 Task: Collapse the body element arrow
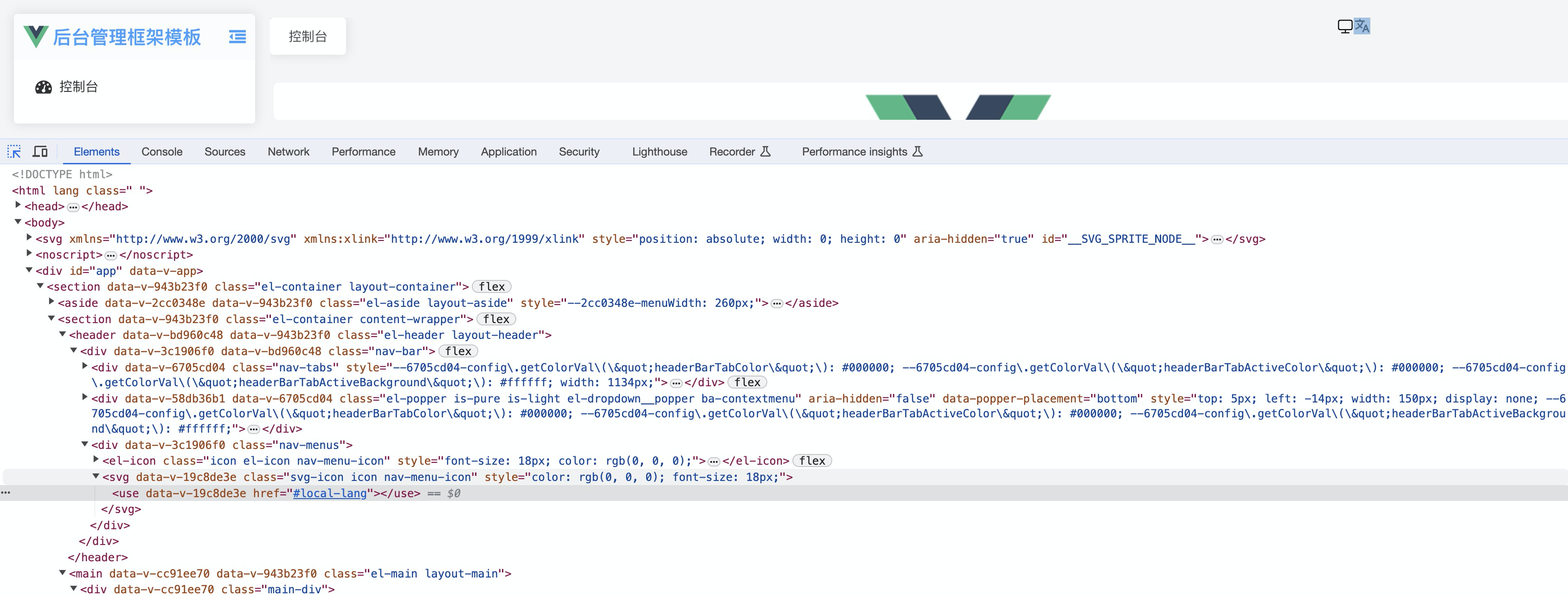click(x=18, y=222)
